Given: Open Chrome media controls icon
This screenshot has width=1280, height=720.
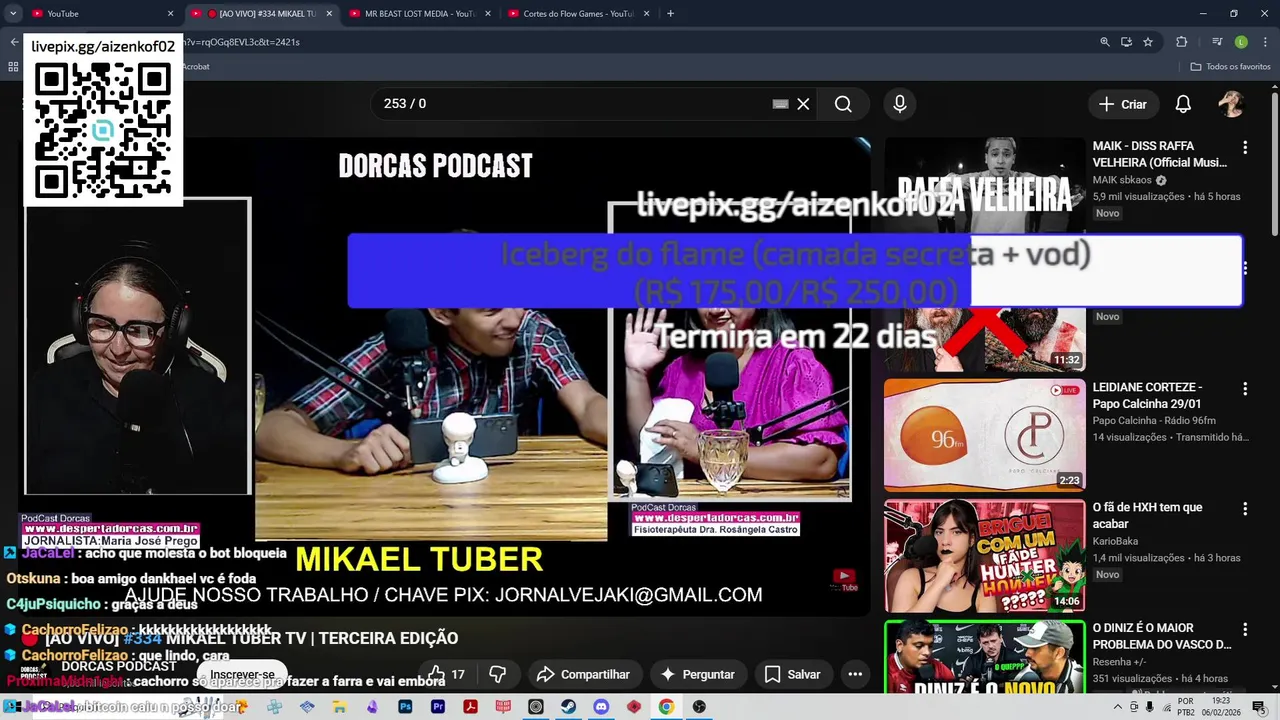Looking at the screenshot, I should click(x=1217, y=42).
